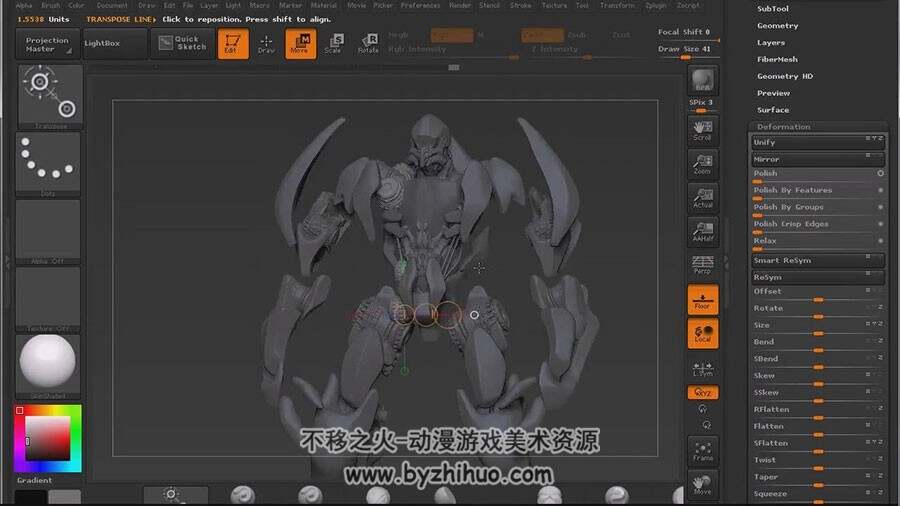The width and height of the screenshot is (900, 506).
Task: Open the Dots stroke selector
Action: (48, 164)
